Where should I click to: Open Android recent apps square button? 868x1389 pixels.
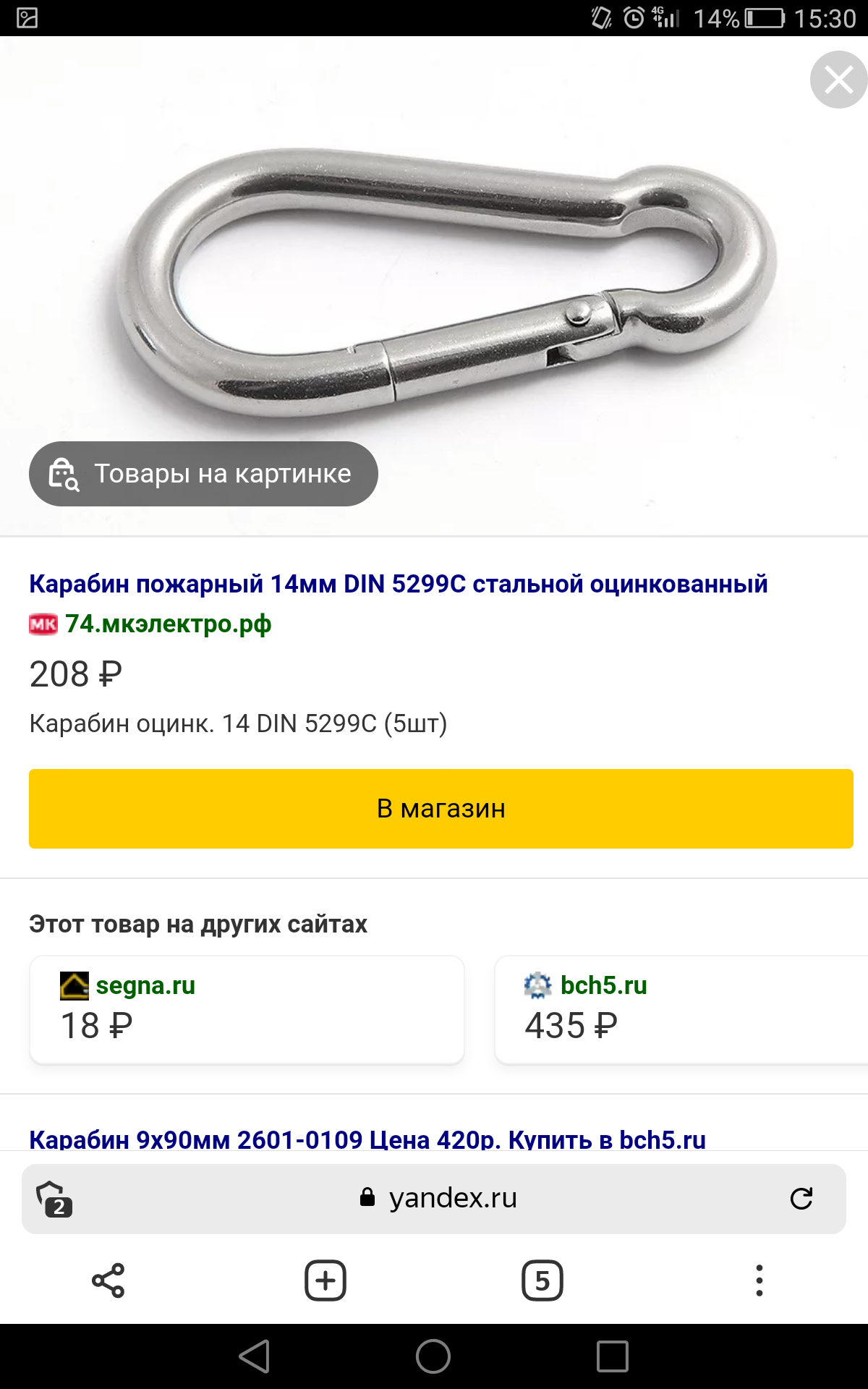[x=612, y=1356]
